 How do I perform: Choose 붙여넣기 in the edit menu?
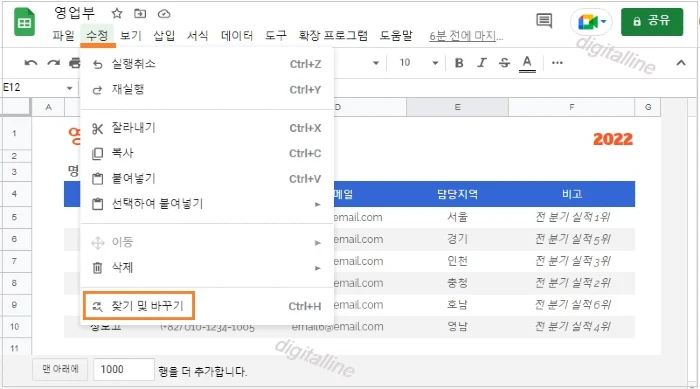pyautogui.click(x=207, y=179)
